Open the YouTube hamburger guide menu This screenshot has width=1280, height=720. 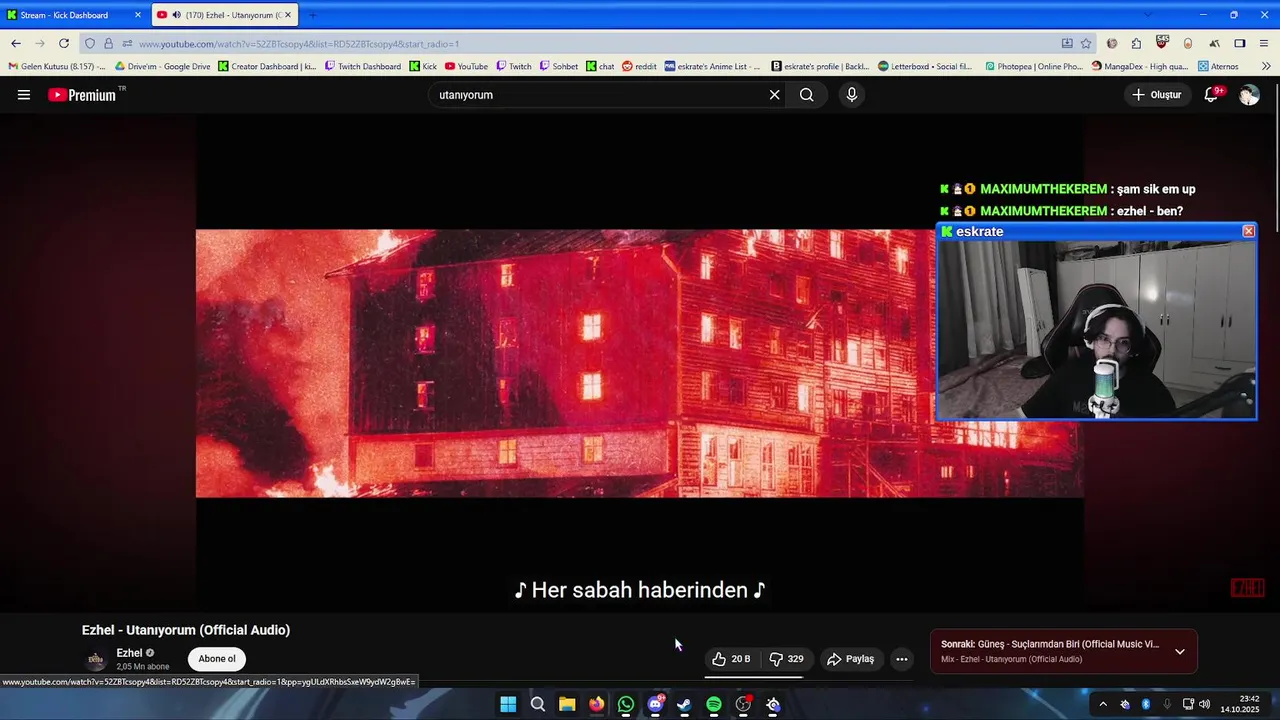[24, 95]
